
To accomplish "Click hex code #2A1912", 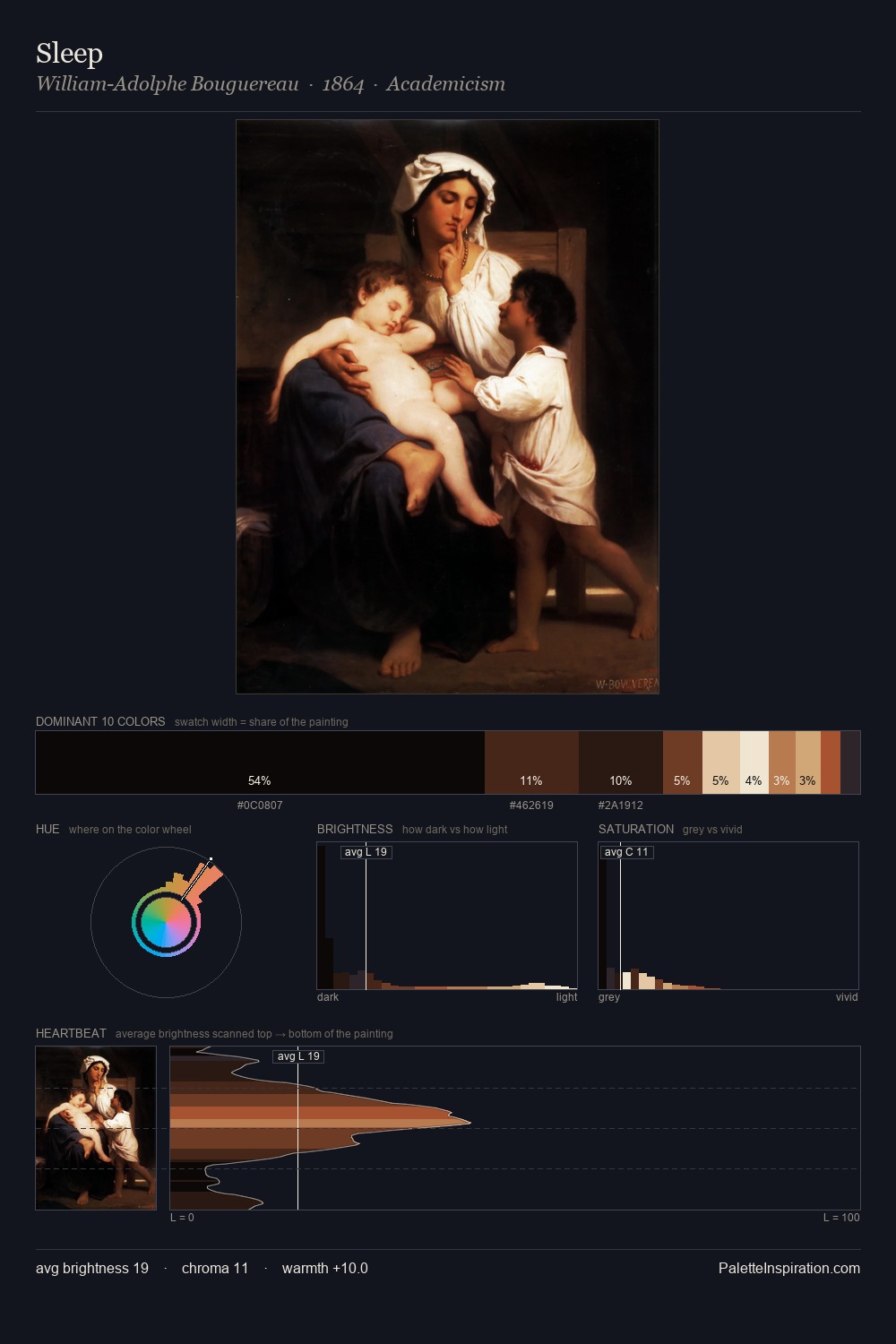I will (x=621, y=806).
